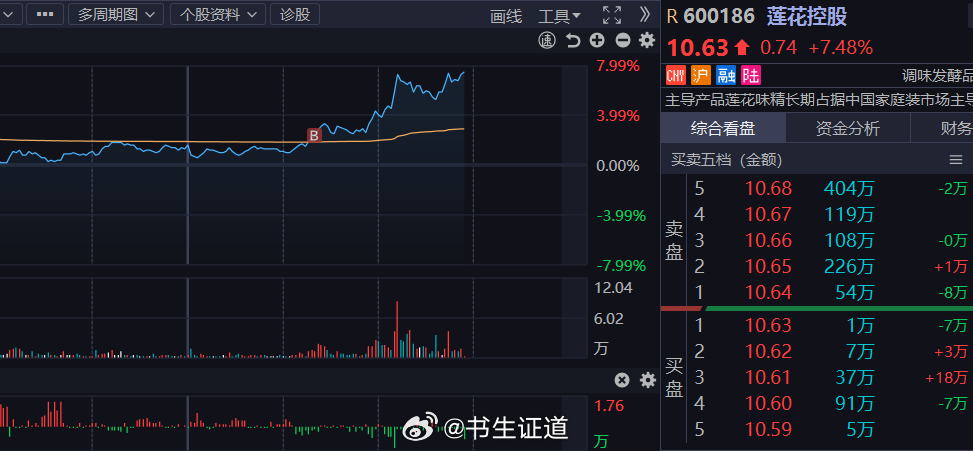Switch to the 综合看盘 tab
Image resolution: width=973 pixels, height=451 pixels.
tap(723, 128)
